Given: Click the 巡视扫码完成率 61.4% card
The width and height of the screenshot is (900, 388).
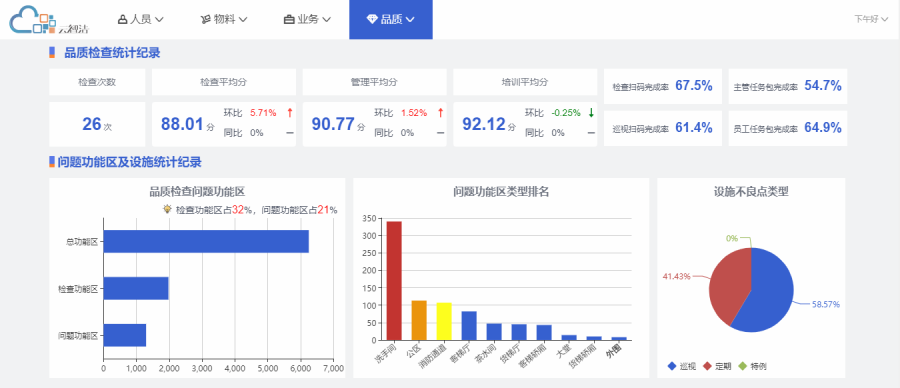Looking at the screenshot, I should [x=663, y=128].
